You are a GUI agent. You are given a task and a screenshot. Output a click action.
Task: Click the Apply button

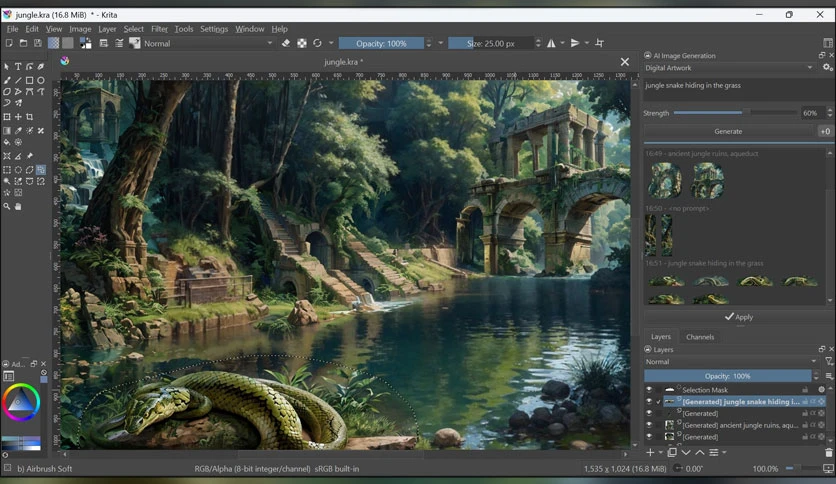[x=738, y=317]
